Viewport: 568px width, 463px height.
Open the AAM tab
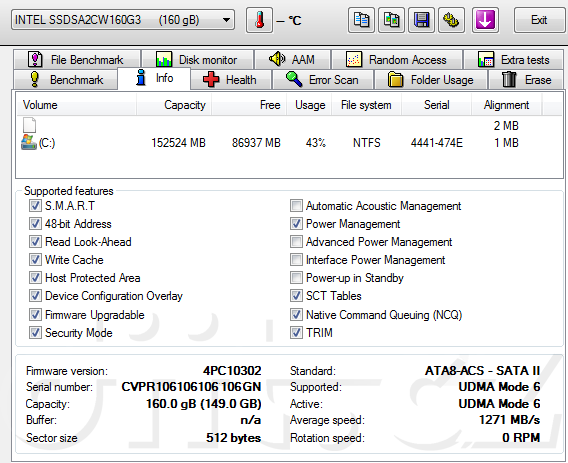click(292, 59)
